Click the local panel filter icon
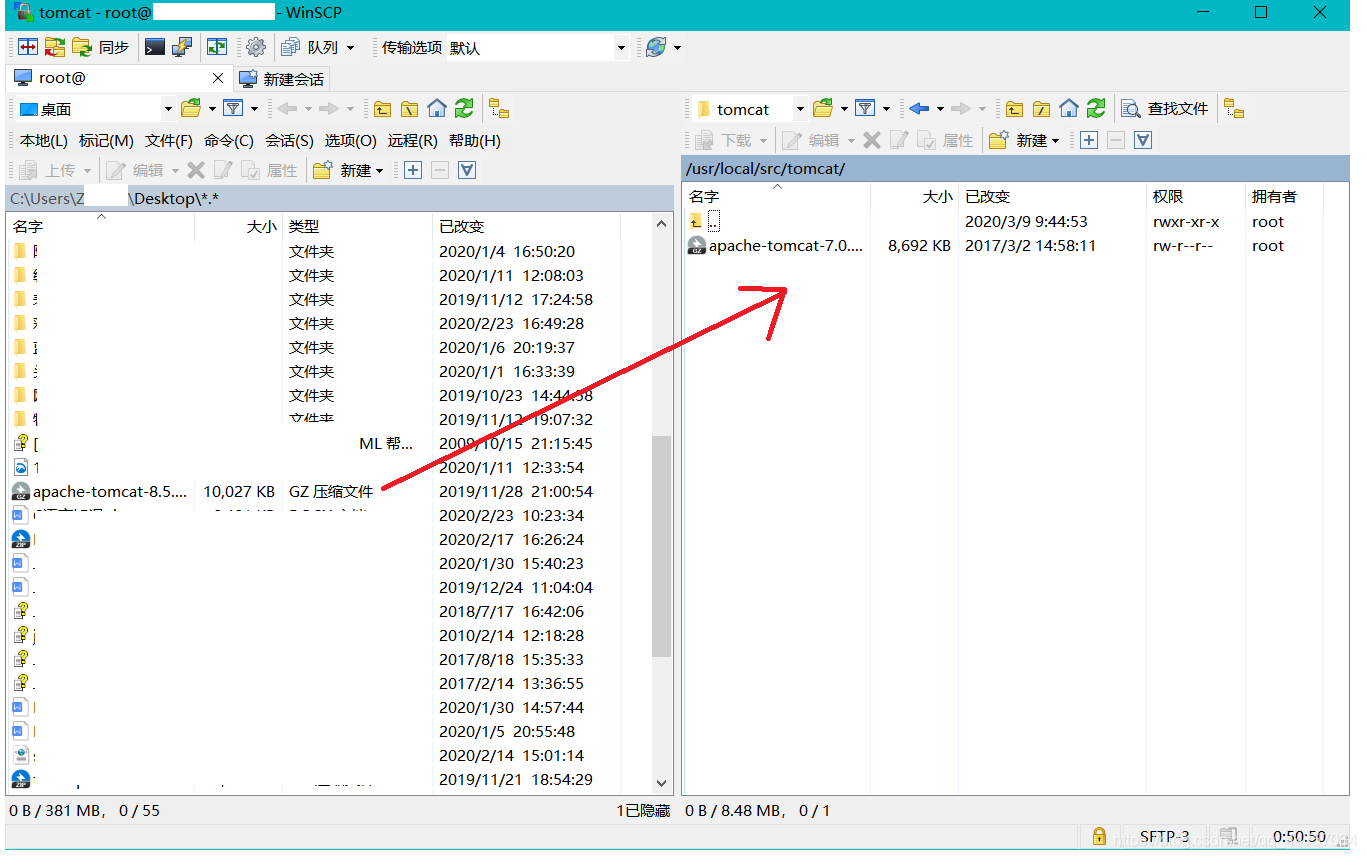Image resolution: width=1367 pixels, height=859 pixels. point(233,109)
